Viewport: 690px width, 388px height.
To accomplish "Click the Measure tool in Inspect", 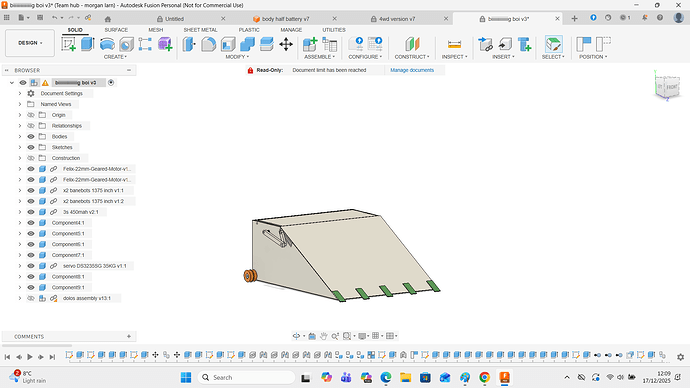I will [x=454, y=44].
